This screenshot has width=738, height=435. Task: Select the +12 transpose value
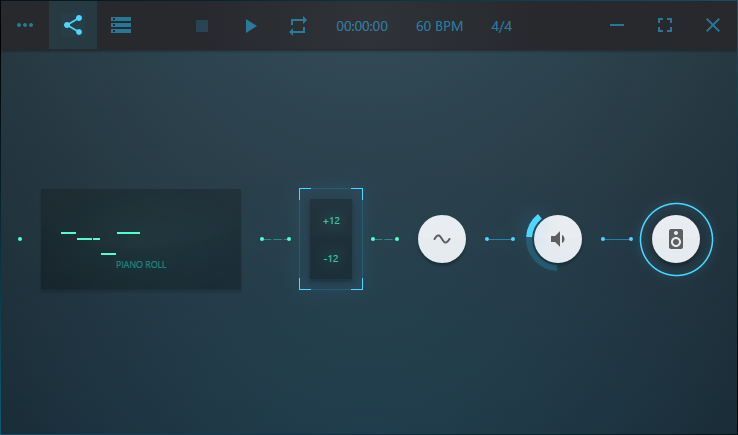coord(331,221)
